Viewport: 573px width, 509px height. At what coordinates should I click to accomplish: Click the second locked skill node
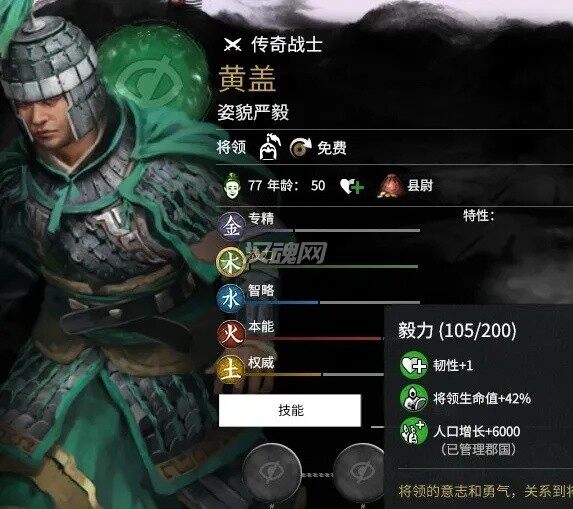point(360,474)
